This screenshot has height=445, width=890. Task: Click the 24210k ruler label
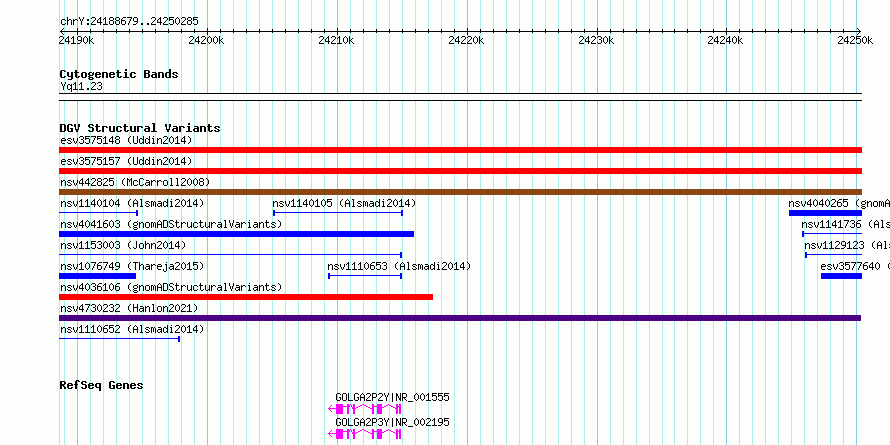[337, 40]
